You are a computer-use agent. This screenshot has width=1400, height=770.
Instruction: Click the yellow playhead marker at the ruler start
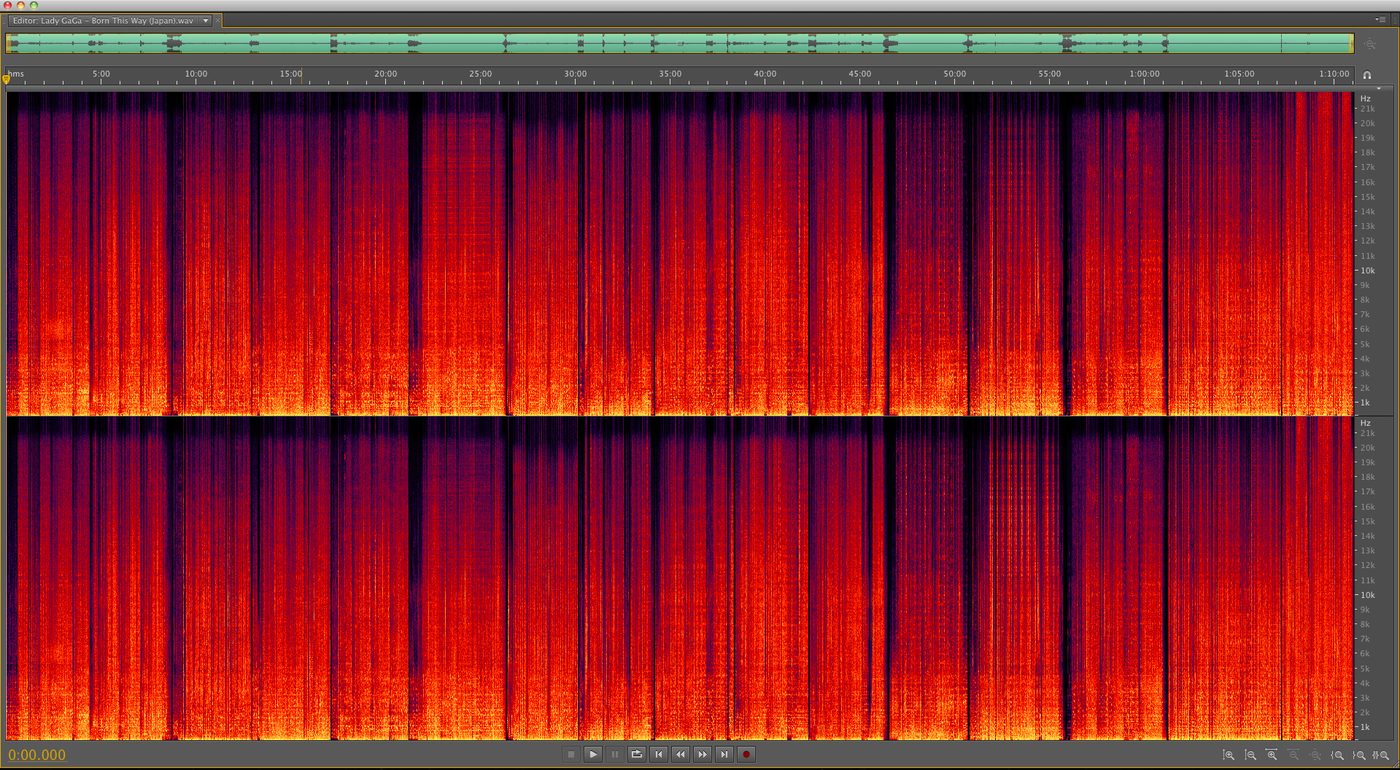(x=7, y=79)
